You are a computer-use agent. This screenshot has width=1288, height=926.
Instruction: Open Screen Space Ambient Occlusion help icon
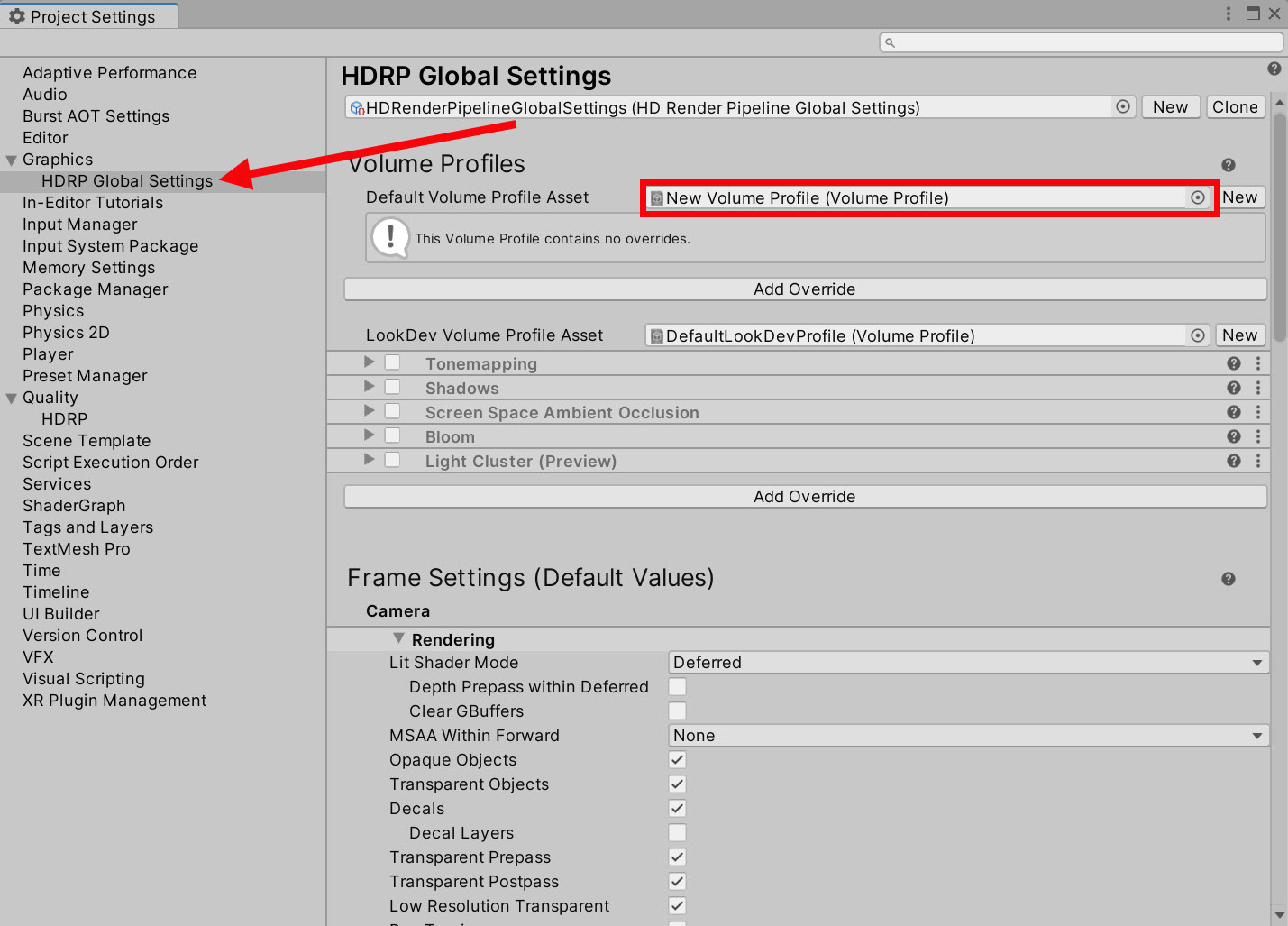[1234, 412]
